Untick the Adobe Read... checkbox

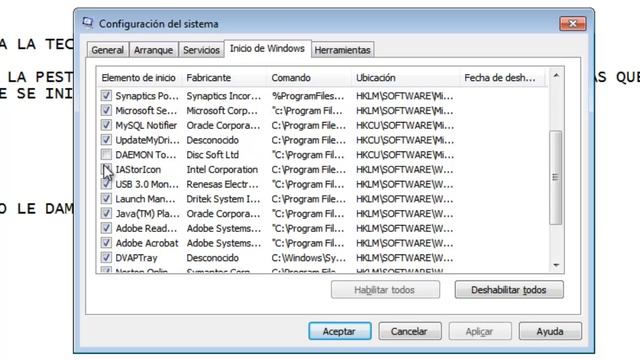(x=106, y=228)
